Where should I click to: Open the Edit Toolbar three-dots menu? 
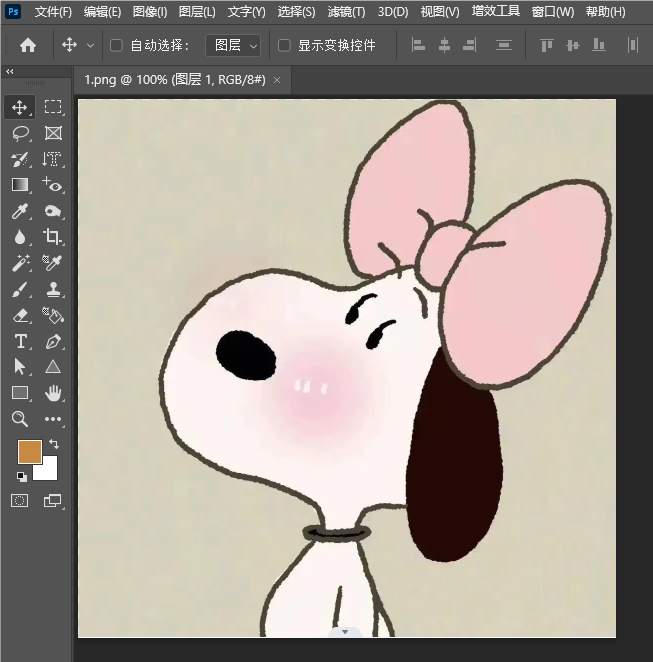53,419
